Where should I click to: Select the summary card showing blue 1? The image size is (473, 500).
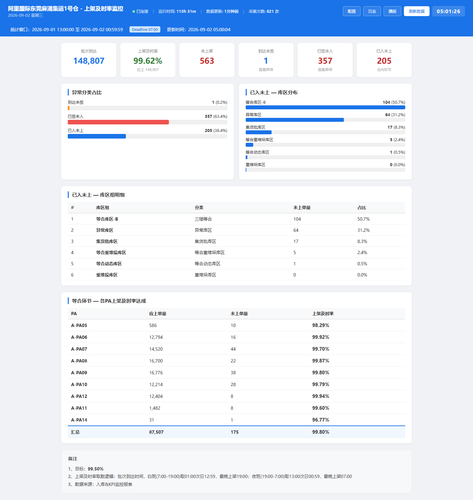tap(266, 60)
